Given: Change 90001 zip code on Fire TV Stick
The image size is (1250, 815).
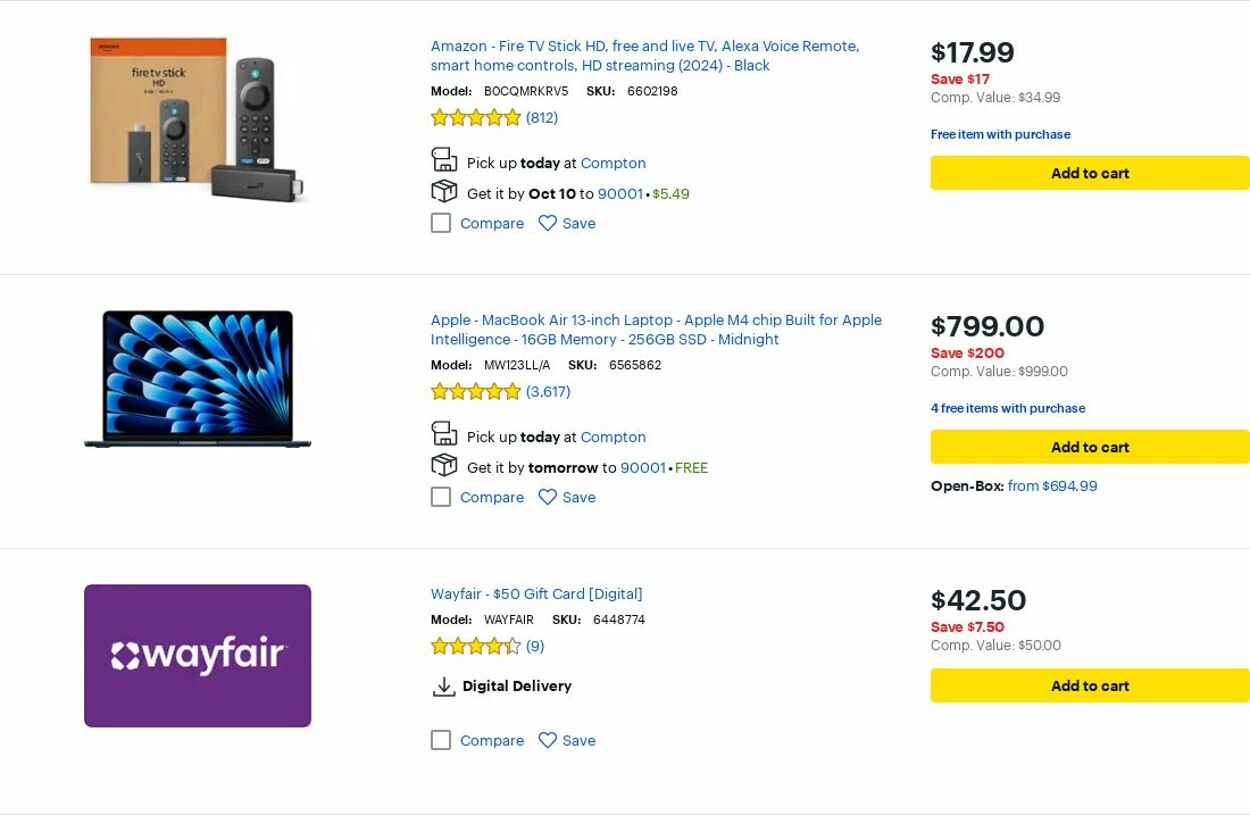Looking at the screenshot, I should pos(620,194).
